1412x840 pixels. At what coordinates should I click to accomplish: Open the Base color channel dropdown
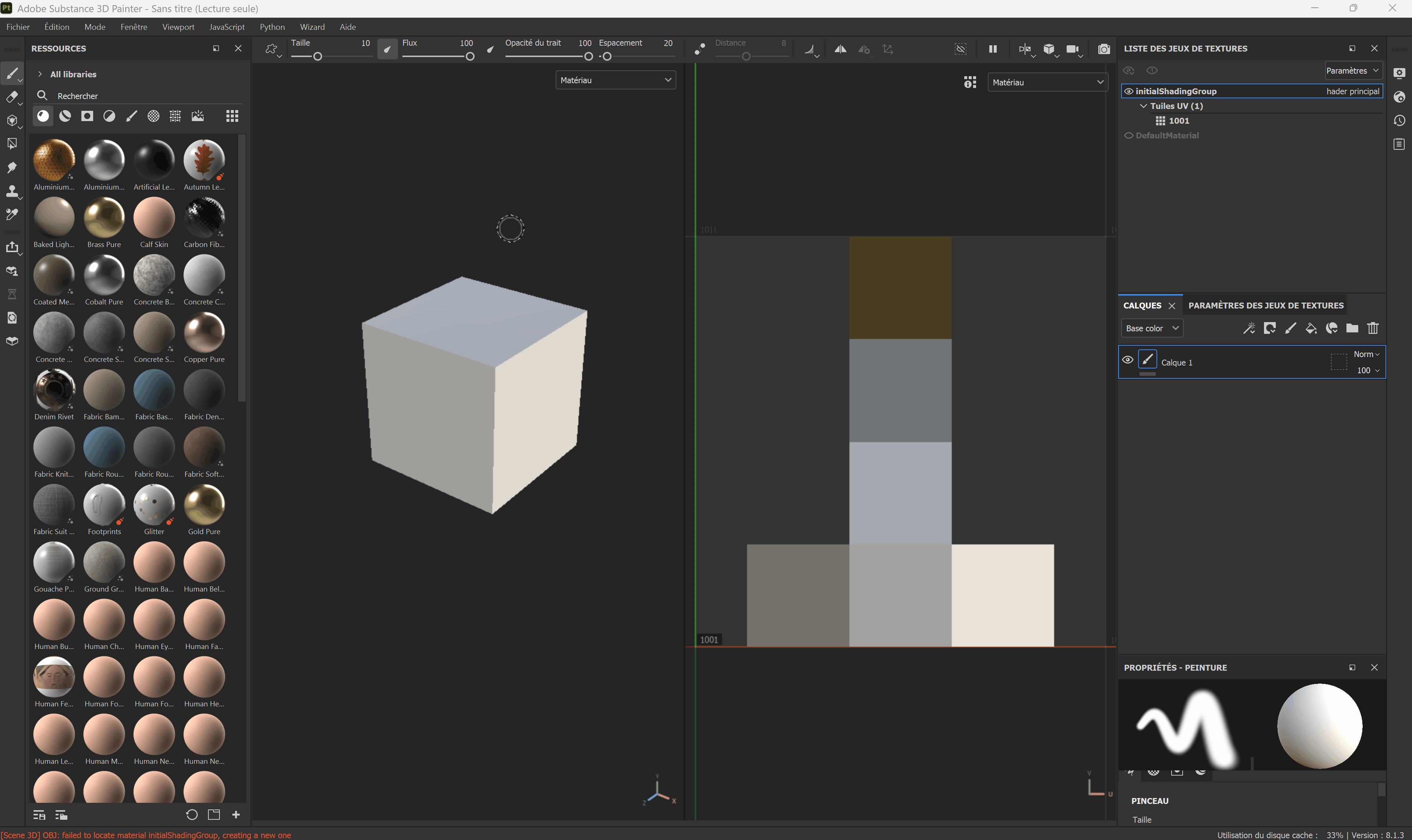1152,328
